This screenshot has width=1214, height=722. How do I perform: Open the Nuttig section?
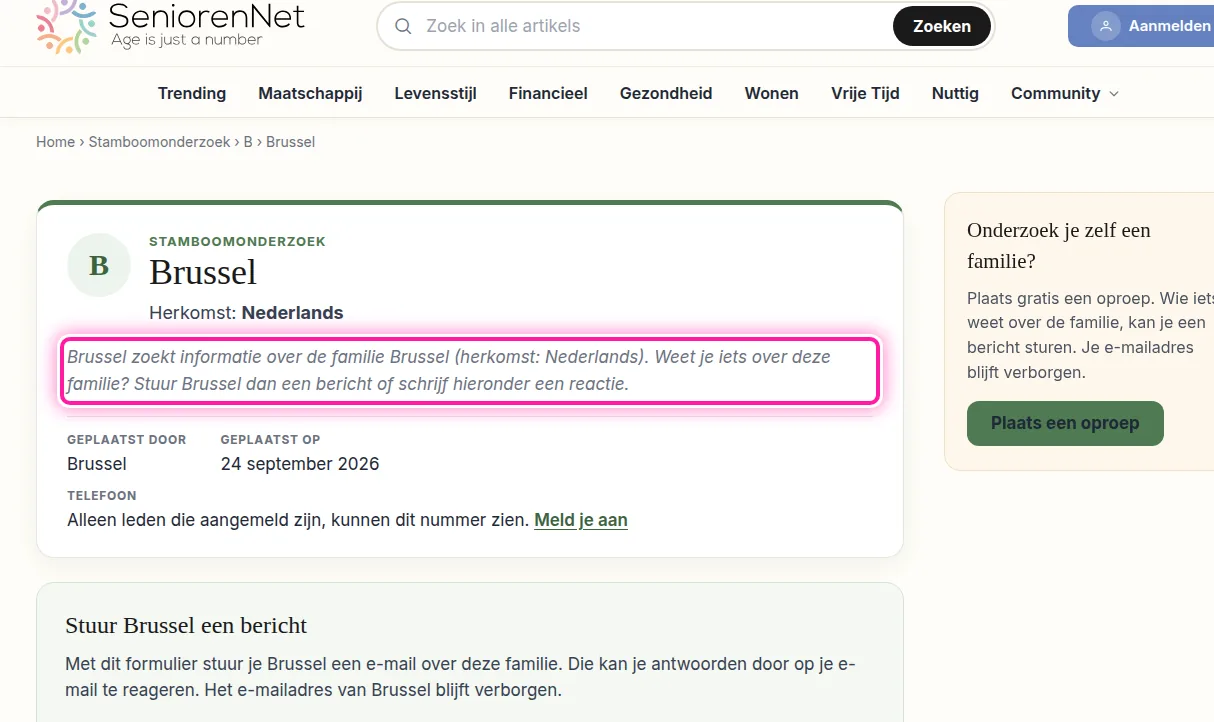(955, 93)
